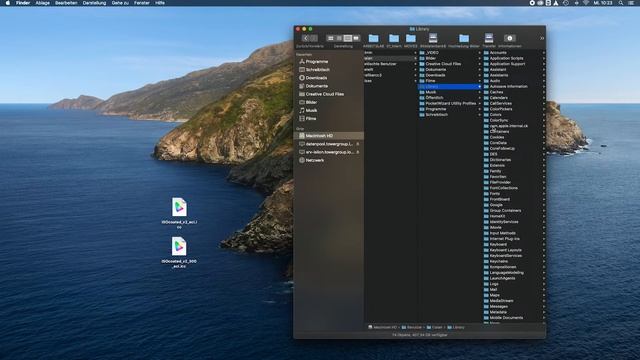Image resolution: width=640 pixels, height=360 pixels.
Task: Expand the Google folder arrow
Action: pos(543,205)
